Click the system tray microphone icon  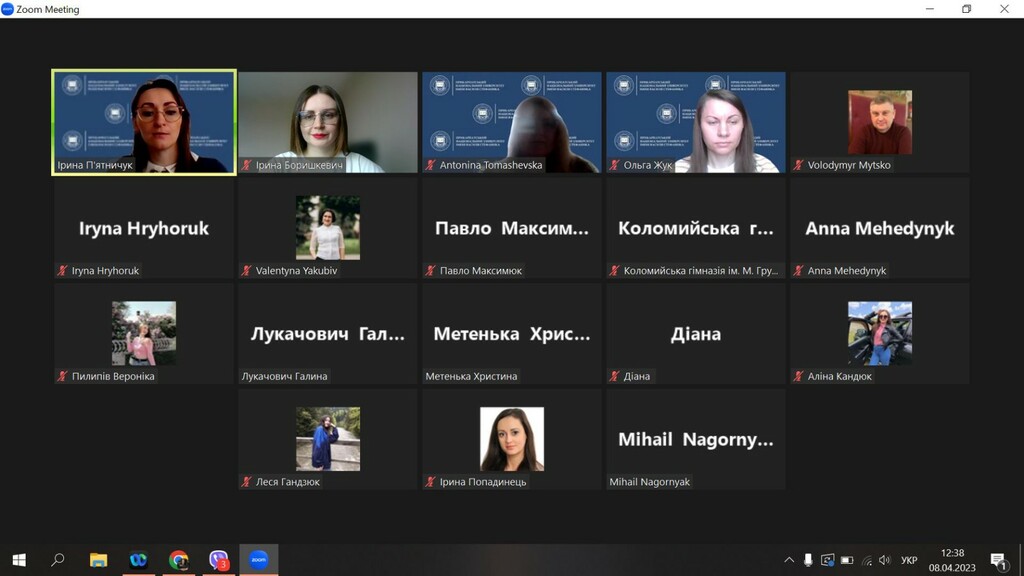808,560
